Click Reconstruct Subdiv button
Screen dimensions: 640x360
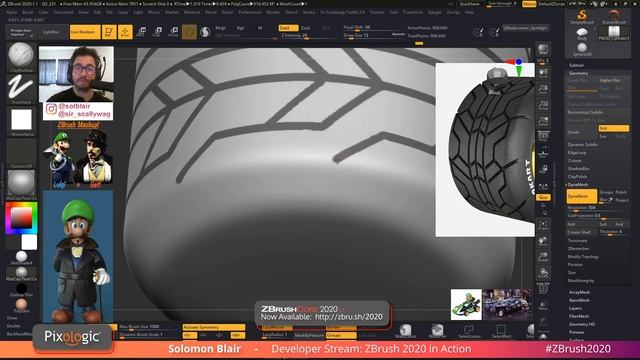click(x=598, y=112)
